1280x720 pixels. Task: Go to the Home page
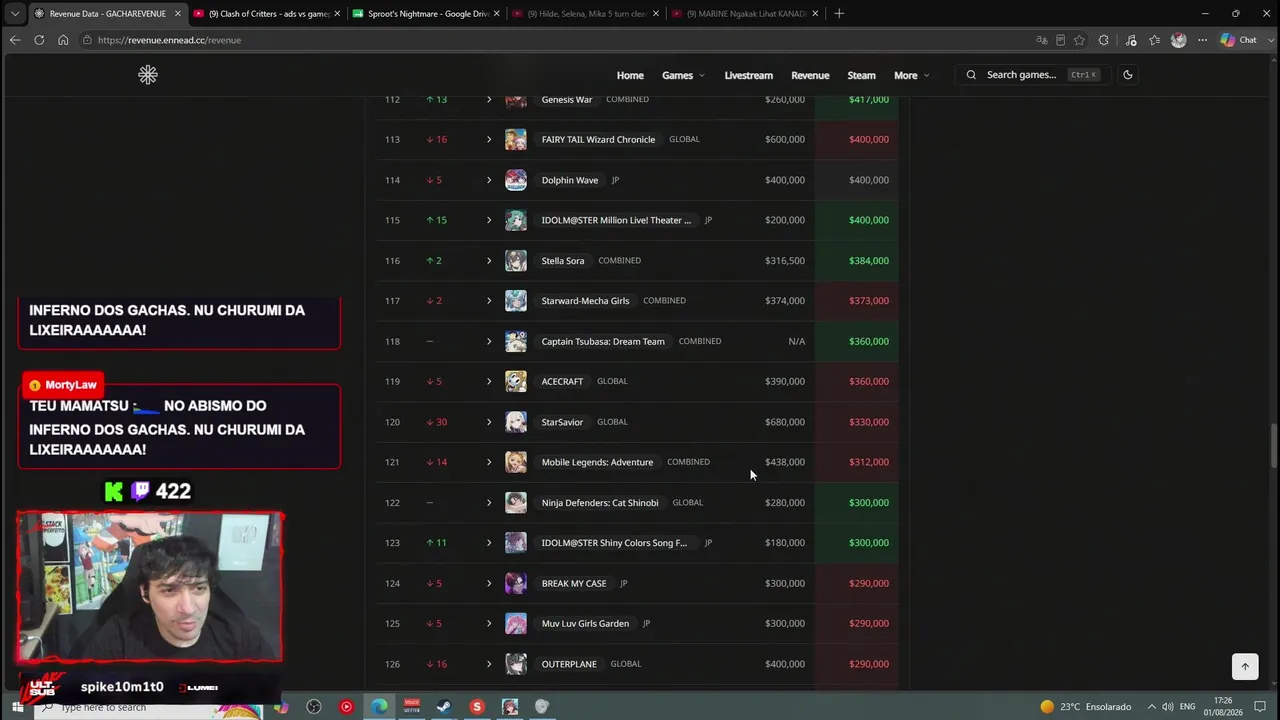tap(630, 75)
